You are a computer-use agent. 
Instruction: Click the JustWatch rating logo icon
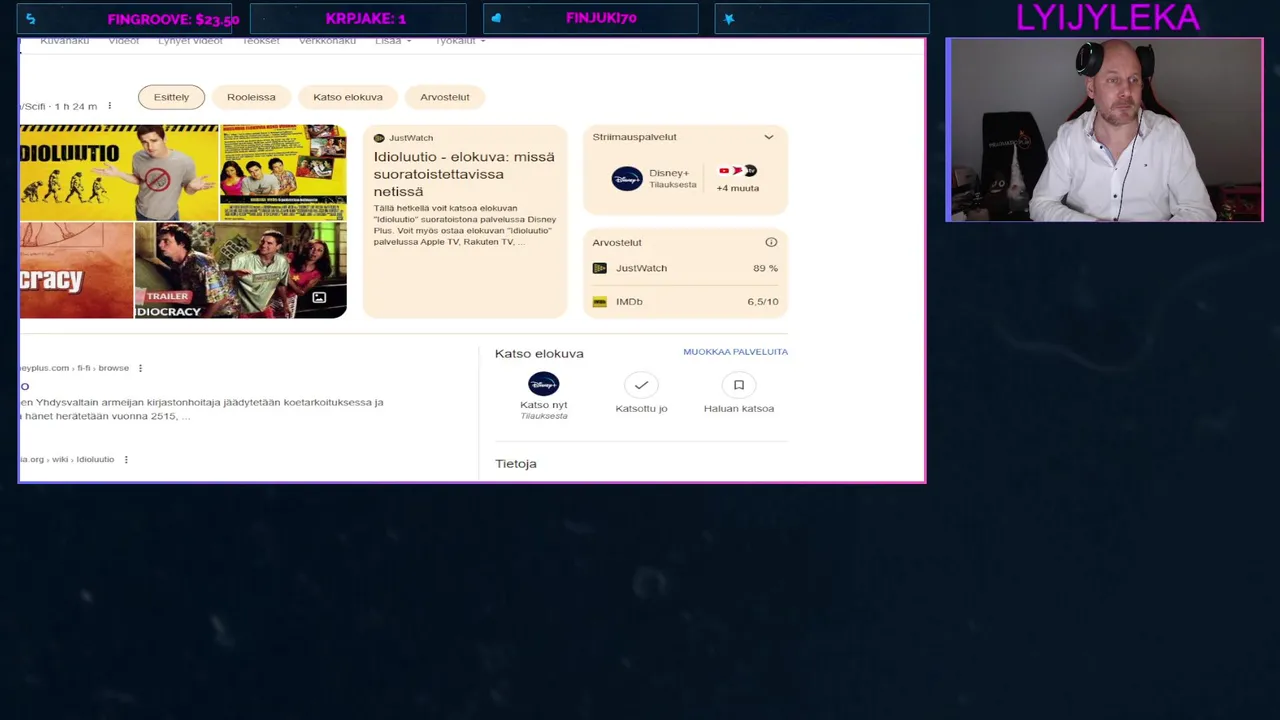click(x=600, y=268)
